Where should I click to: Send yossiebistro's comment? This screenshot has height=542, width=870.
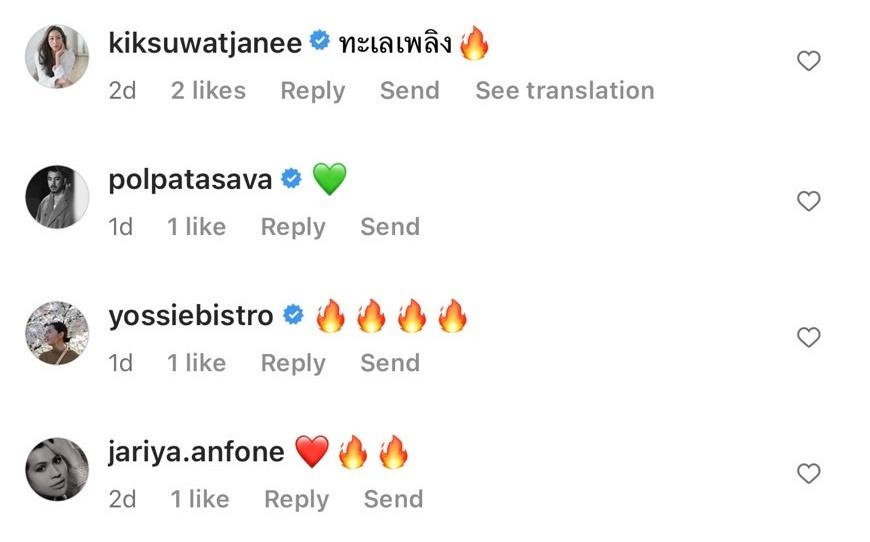click(x=390, y=363)
